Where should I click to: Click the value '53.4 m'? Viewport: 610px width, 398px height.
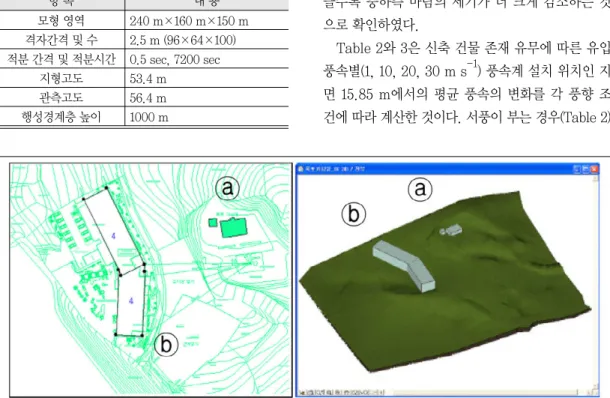(148, 79)
